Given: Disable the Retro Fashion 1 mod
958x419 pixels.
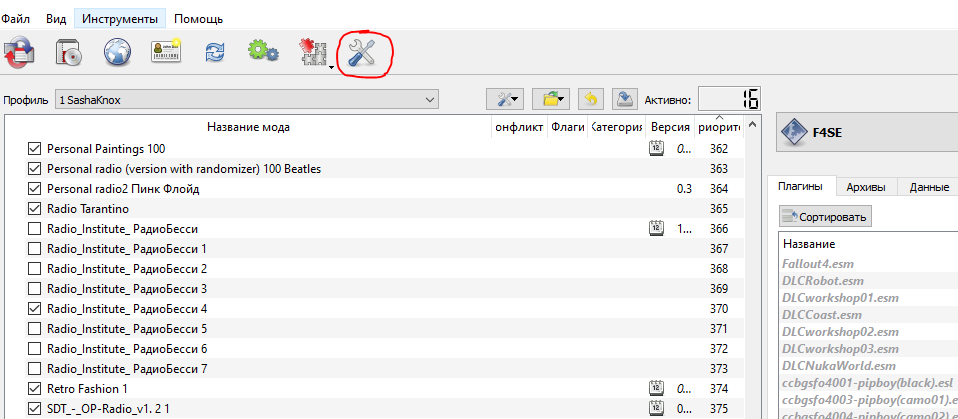Looking at the screenshot, I should pyautogui.click(x=34, y=388).
